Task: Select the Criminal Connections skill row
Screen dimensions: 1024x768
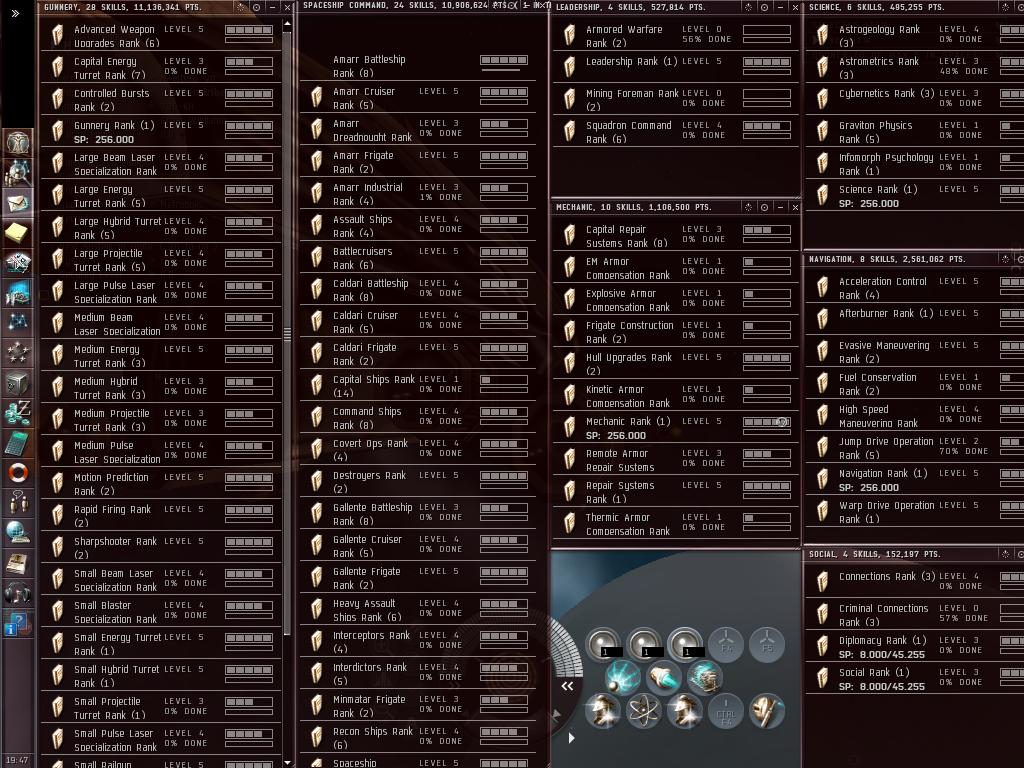Action: click(914, 614)
